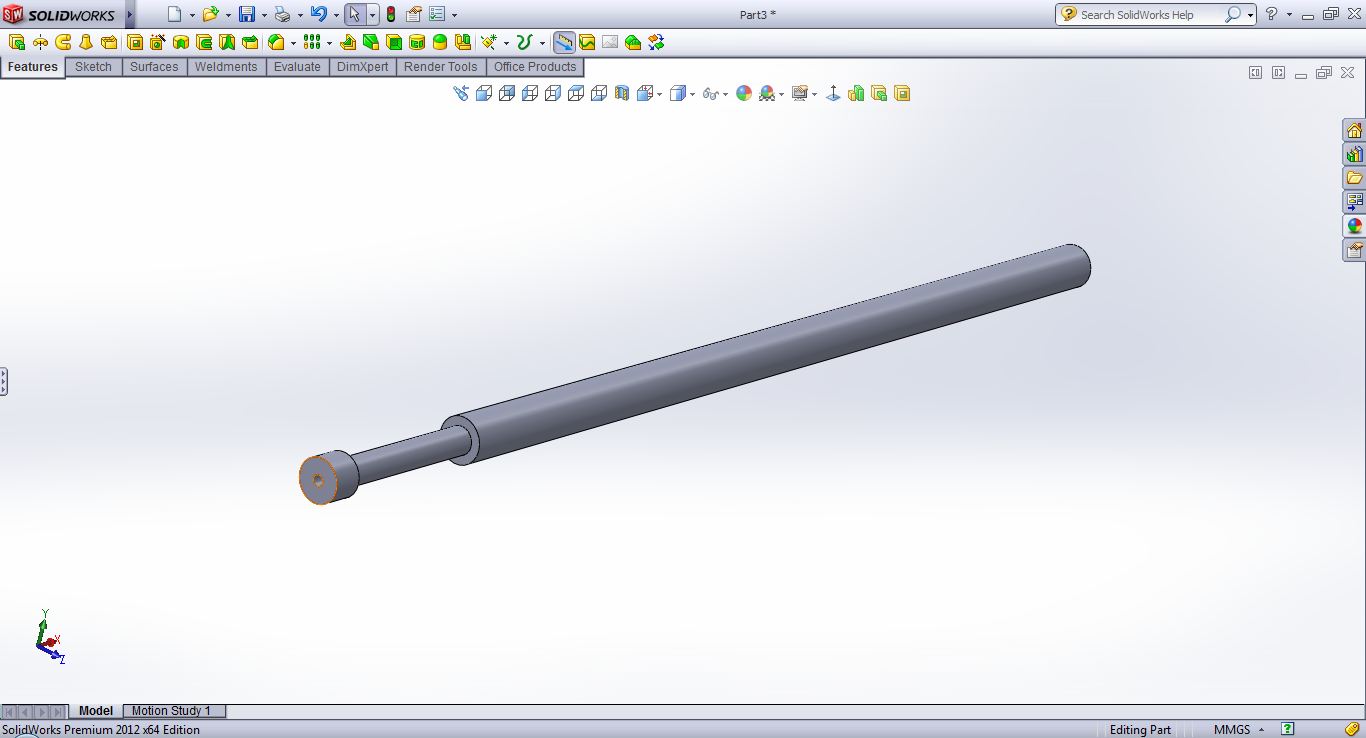Screen dimensions: 1366x738
Task: Toggle the Select cursor tool
Action: point(354,14)
